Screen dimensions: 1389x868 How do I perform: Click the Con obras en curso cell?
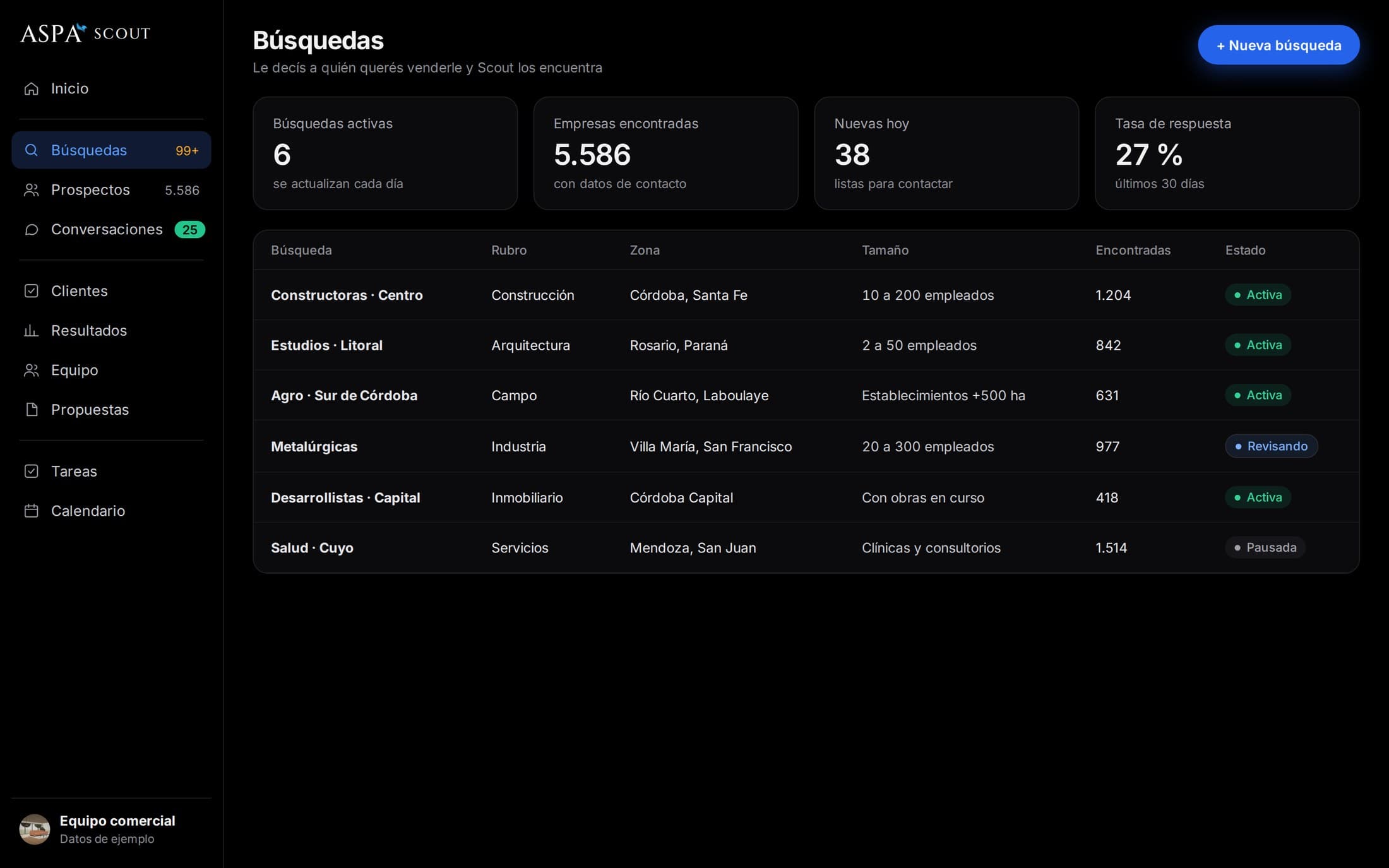(x=923, y=498)
